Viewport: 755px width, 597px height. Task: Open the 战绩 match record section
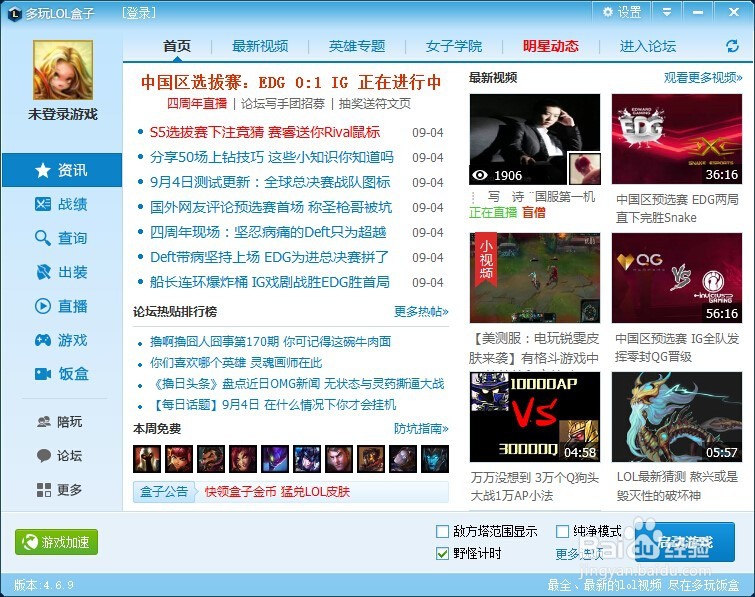point(62,204)
